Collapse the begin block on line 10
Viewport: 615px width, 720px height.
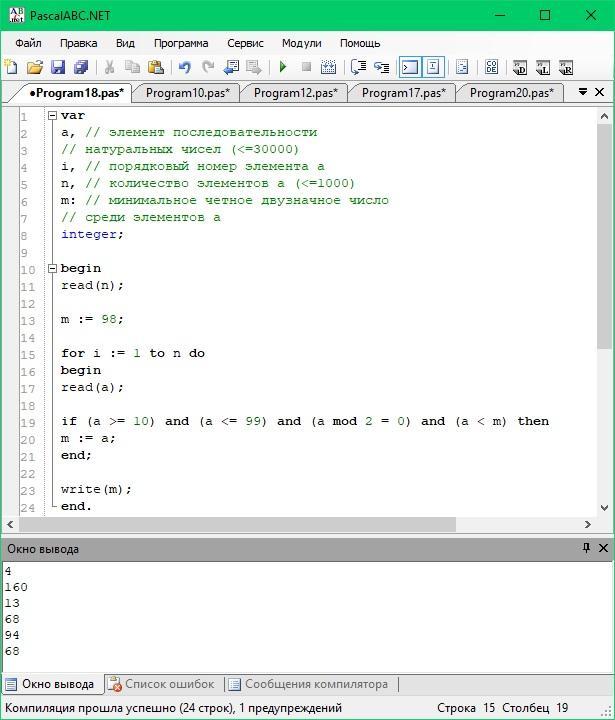tap(52, 269)
